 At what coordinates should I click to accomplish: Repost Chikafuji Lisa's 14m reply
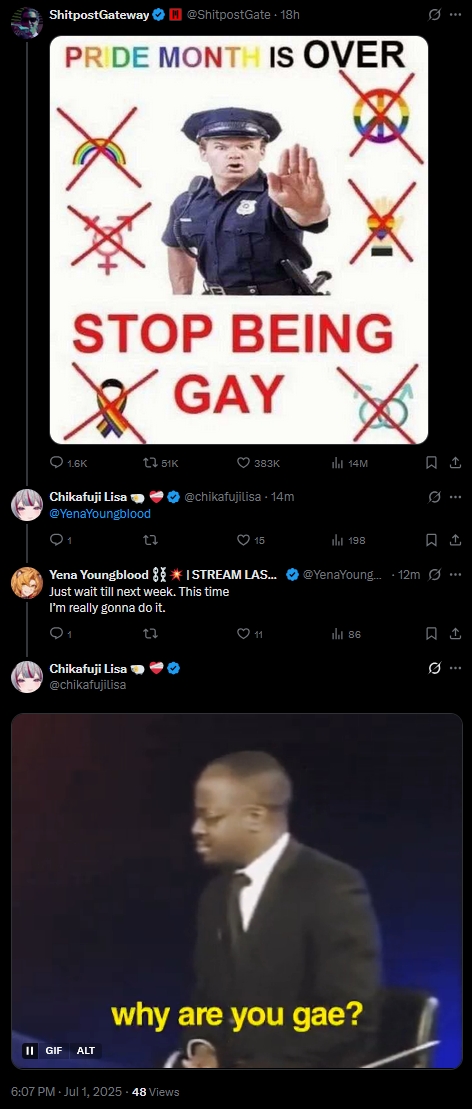[x=150, y=540]
